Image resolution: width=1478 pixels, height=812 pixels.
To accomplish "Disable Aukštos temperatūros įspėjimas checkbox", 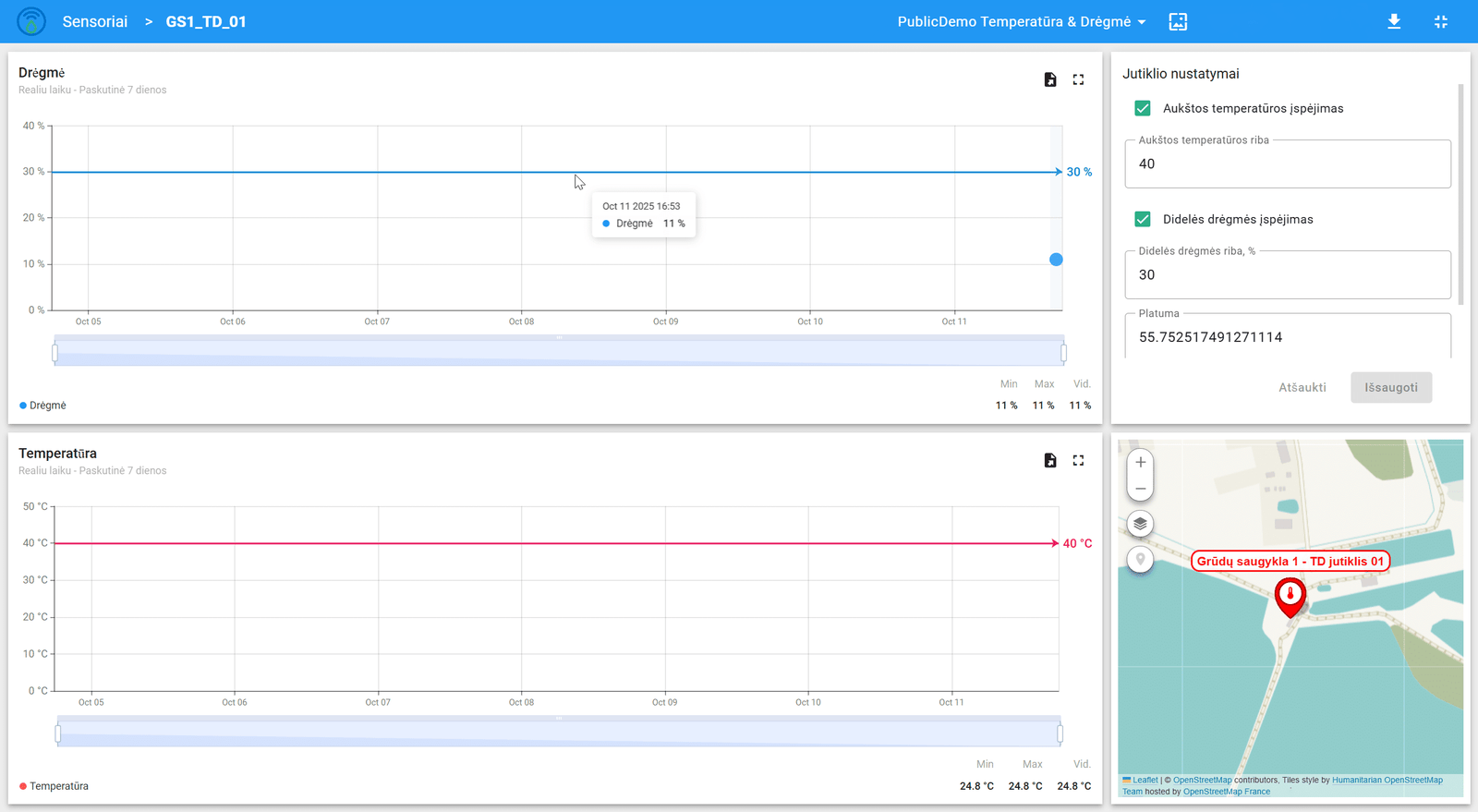I will click(1143, 108).
